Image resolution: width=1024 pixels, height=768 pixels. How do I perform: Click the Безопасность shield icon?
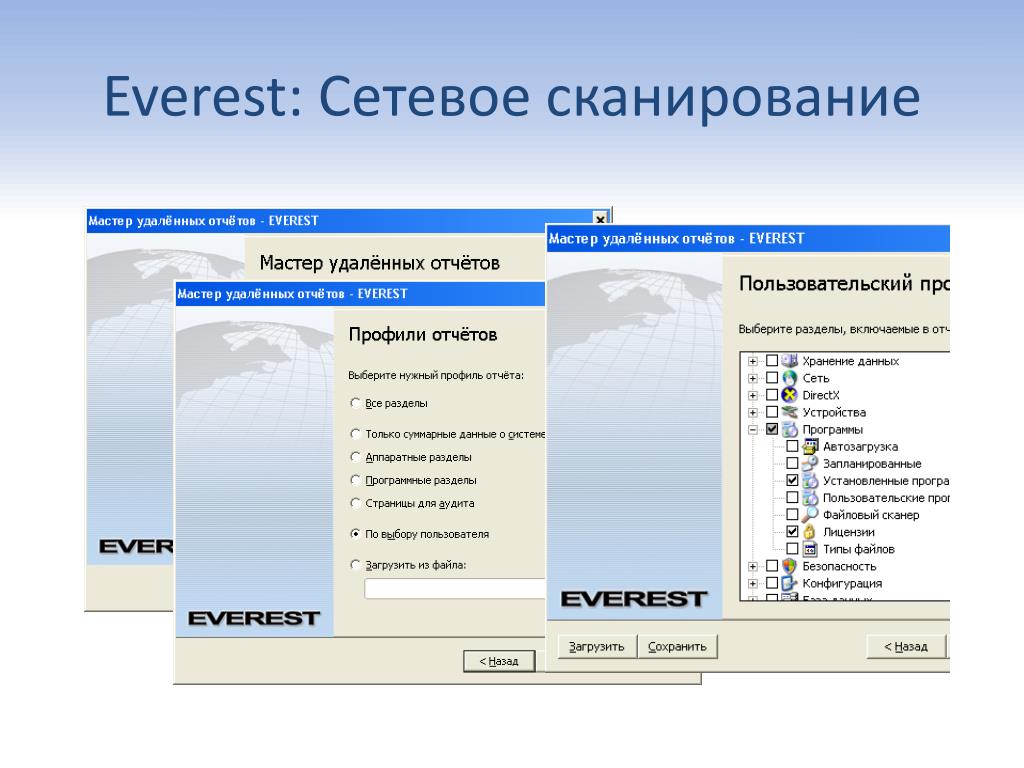pos(790,566)
